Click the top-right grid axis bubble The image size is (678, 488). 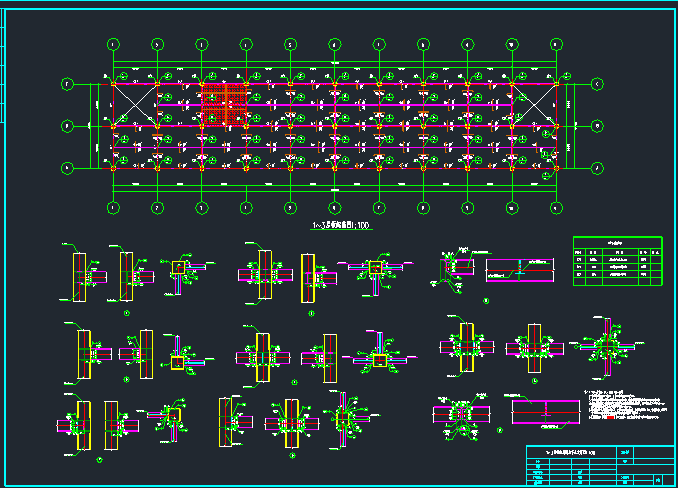(x=556, y=44)
